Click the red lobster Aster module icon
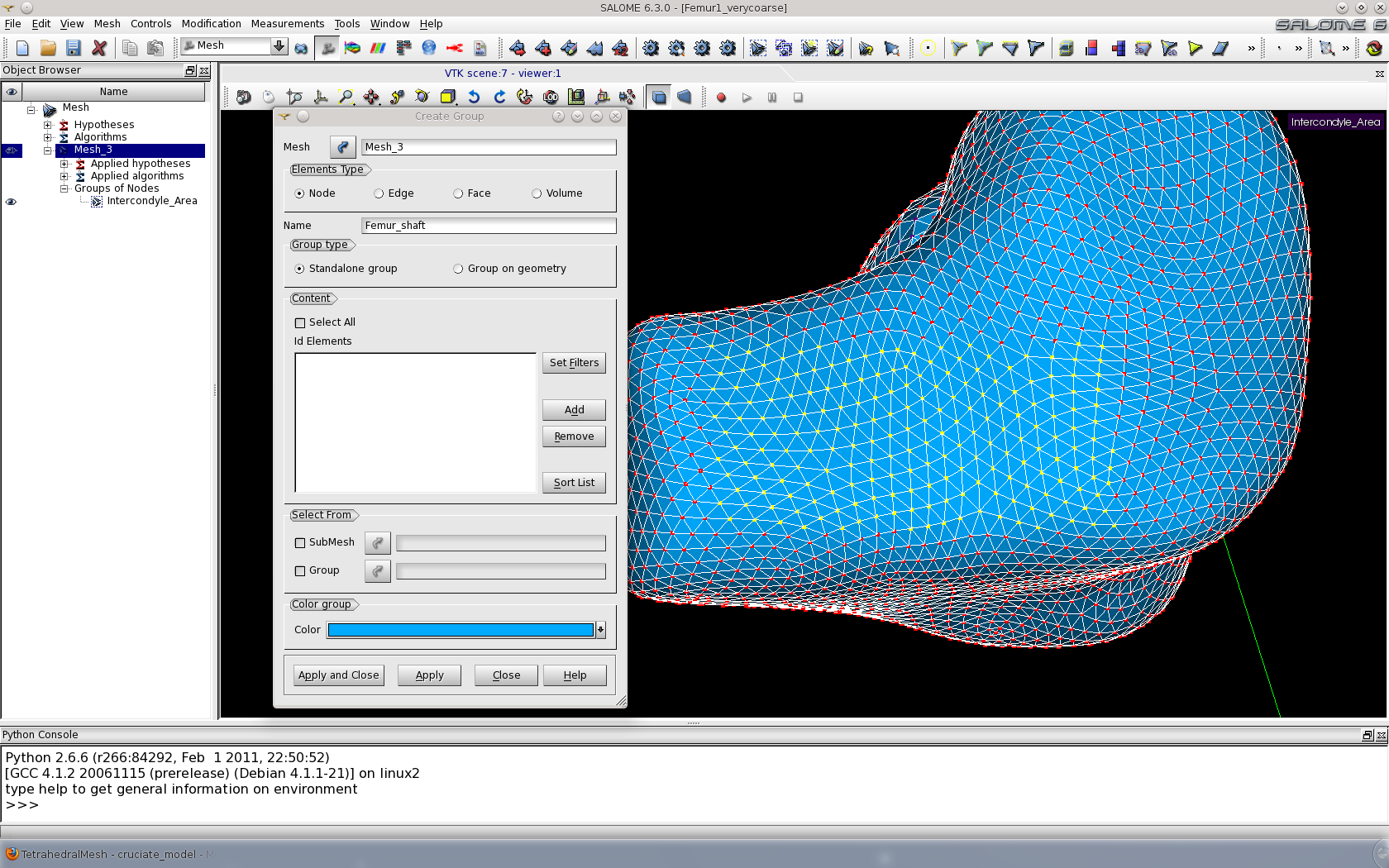 (x=455, y=48)
